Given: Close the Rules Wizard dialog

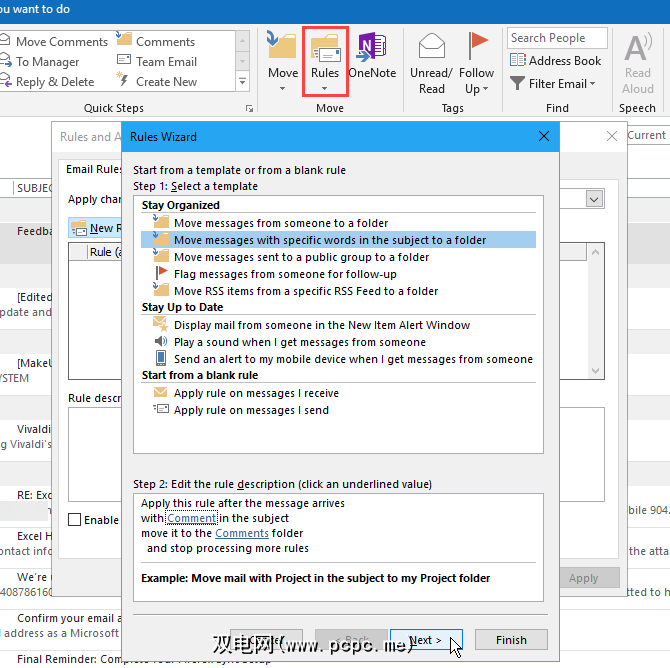Looking at the screenshot, I should pos(544,136).
